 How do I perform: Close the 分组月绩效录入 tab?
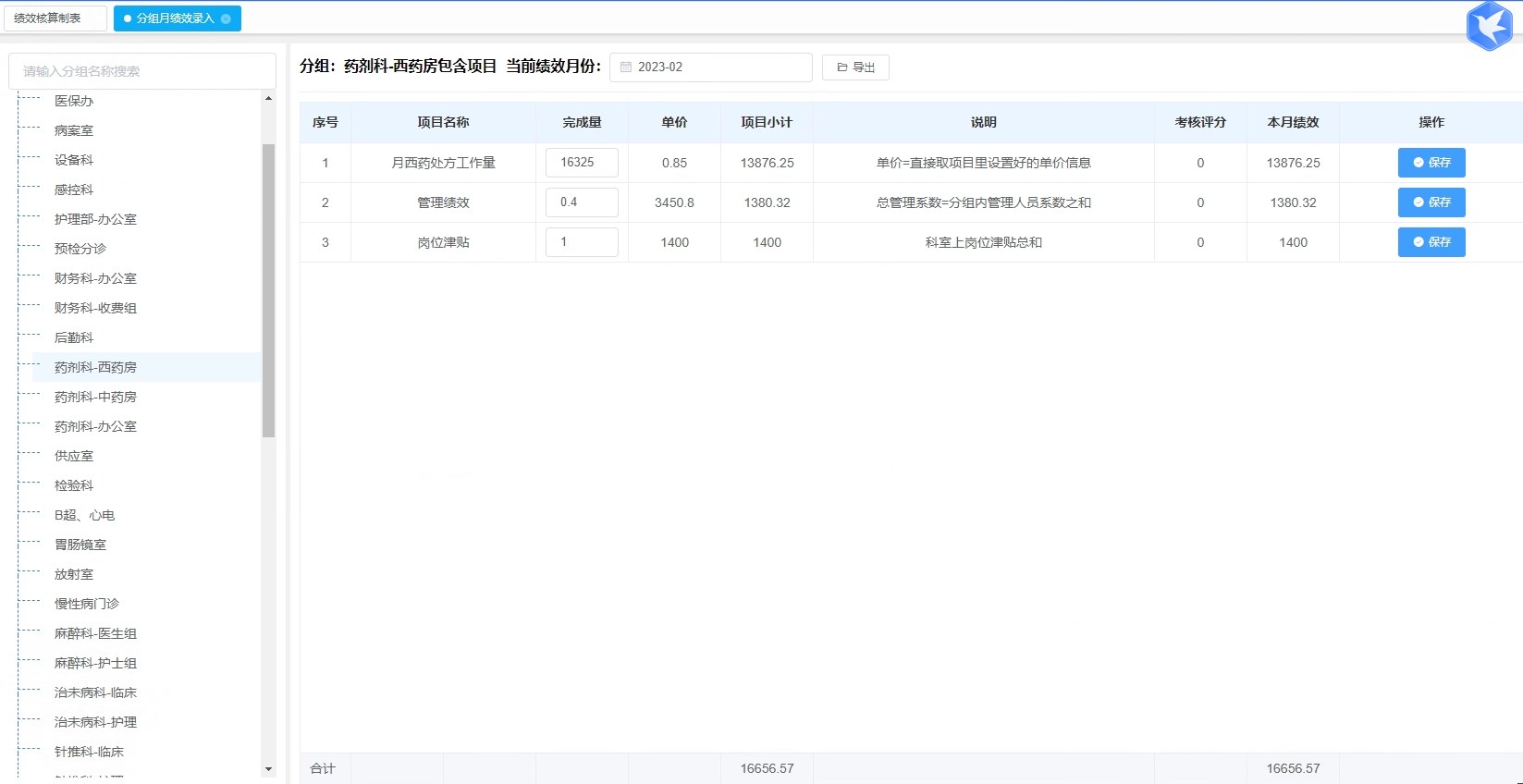(x=226, y=18)
